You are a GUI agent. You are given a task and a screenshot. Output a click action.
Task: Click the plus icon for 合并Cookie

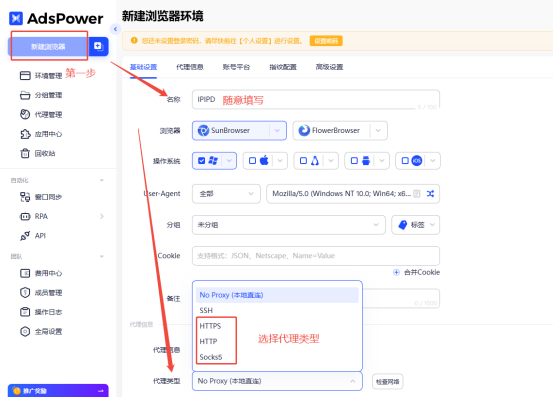tap(396, 272)
